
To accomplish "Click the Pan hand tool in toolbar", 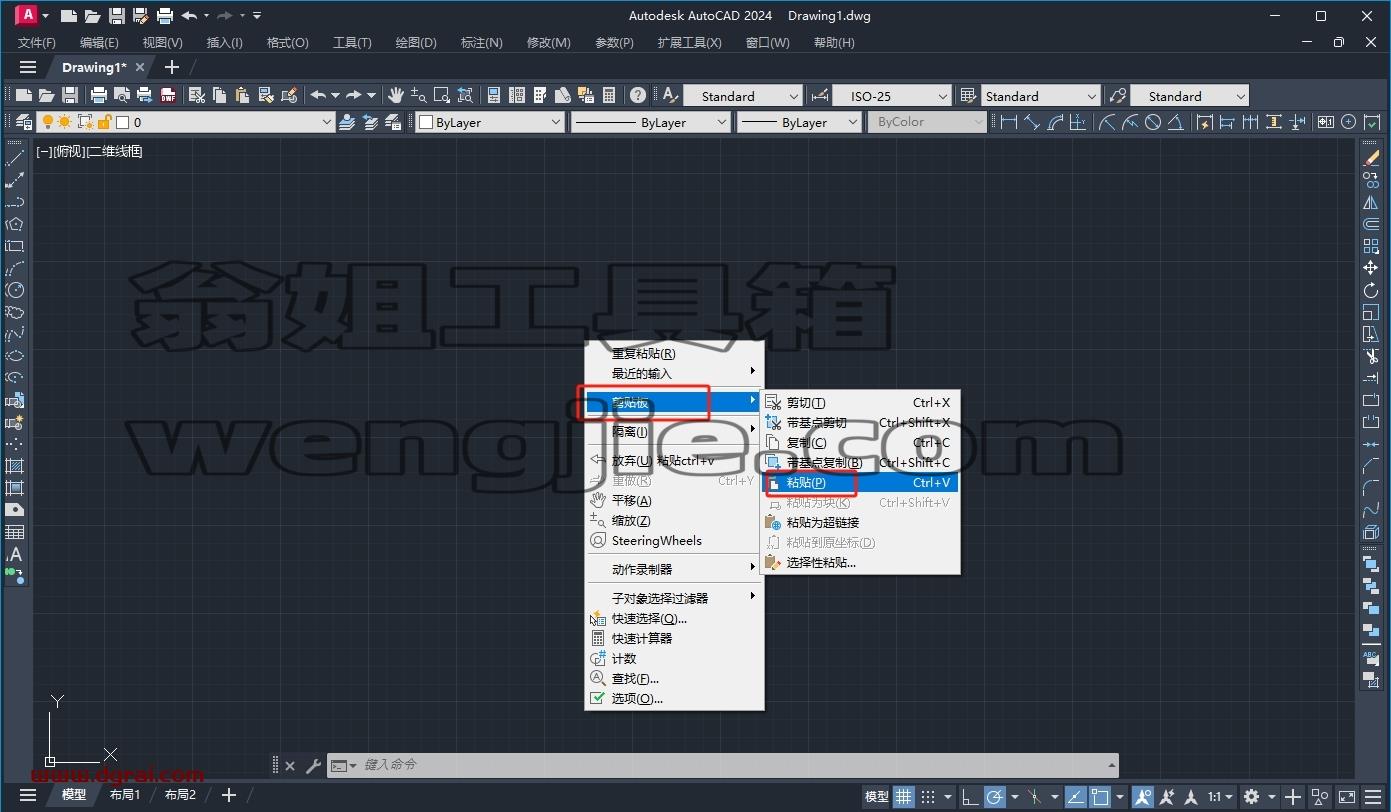I will 396,96.
